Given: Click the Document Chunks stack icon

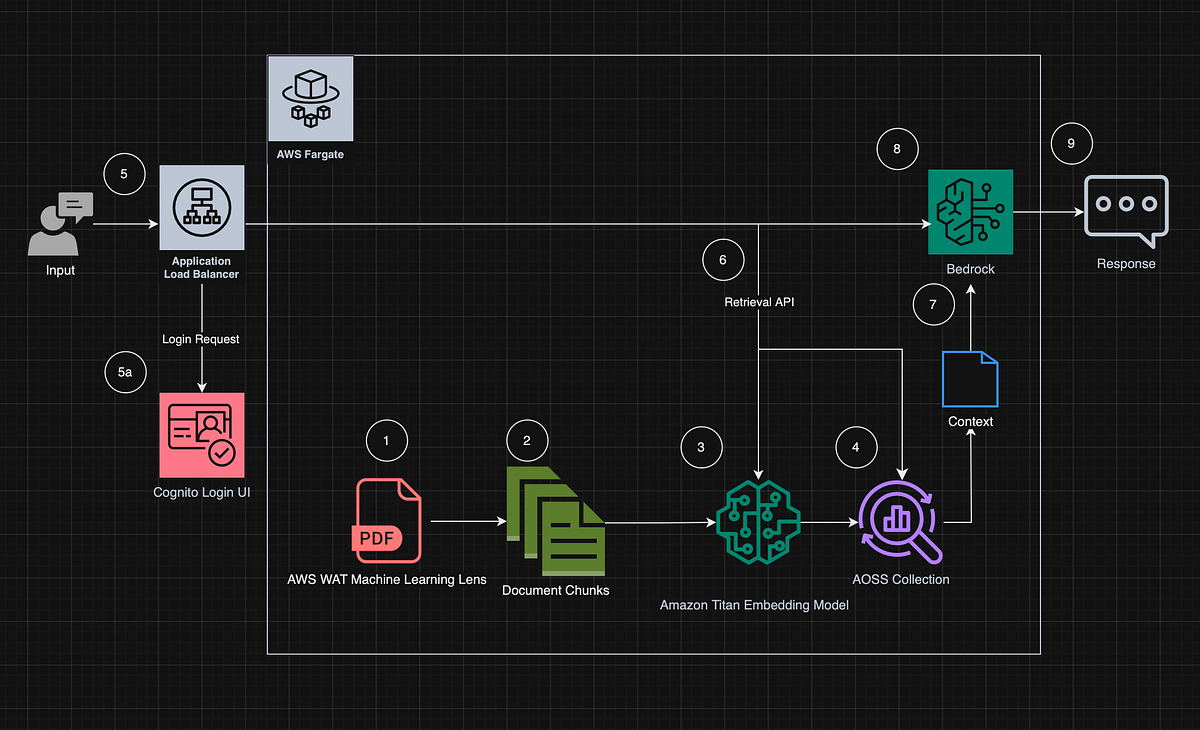Looking at the screenshot, I should (x=555, y=521).
